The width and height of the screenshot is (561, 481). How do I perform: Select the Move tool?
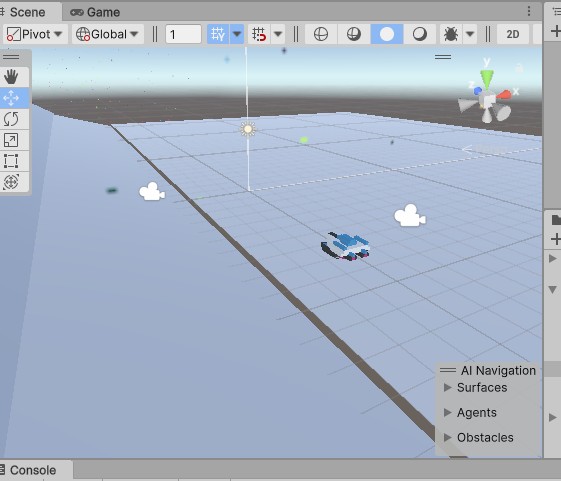[x=11, y=98]
